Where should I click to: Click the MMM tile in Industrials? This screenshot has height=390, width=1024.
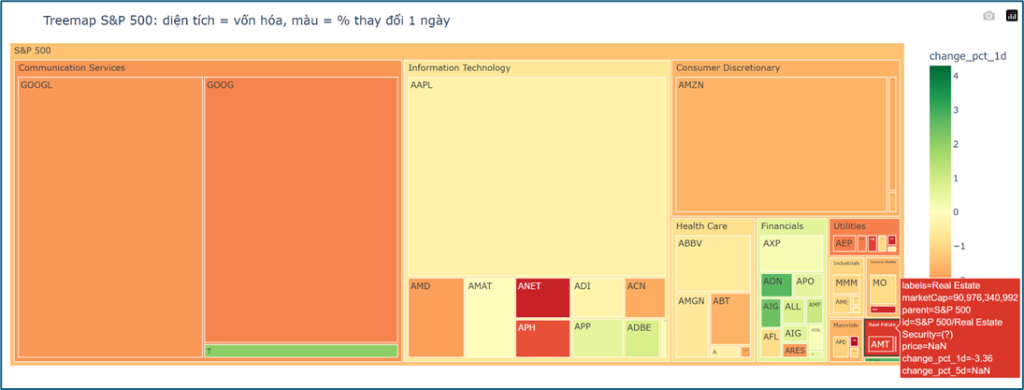coord(846,284)
